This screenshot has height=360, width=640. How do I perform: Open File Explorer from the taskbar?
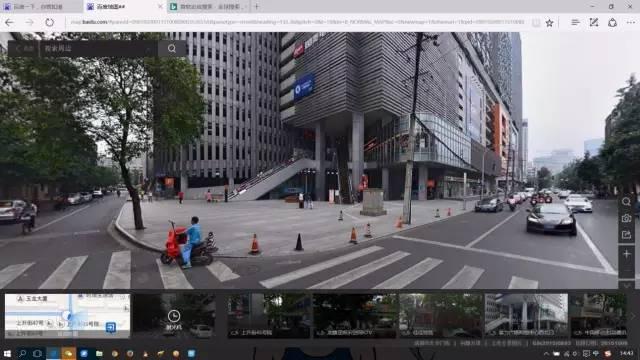[x=99, y=353]
